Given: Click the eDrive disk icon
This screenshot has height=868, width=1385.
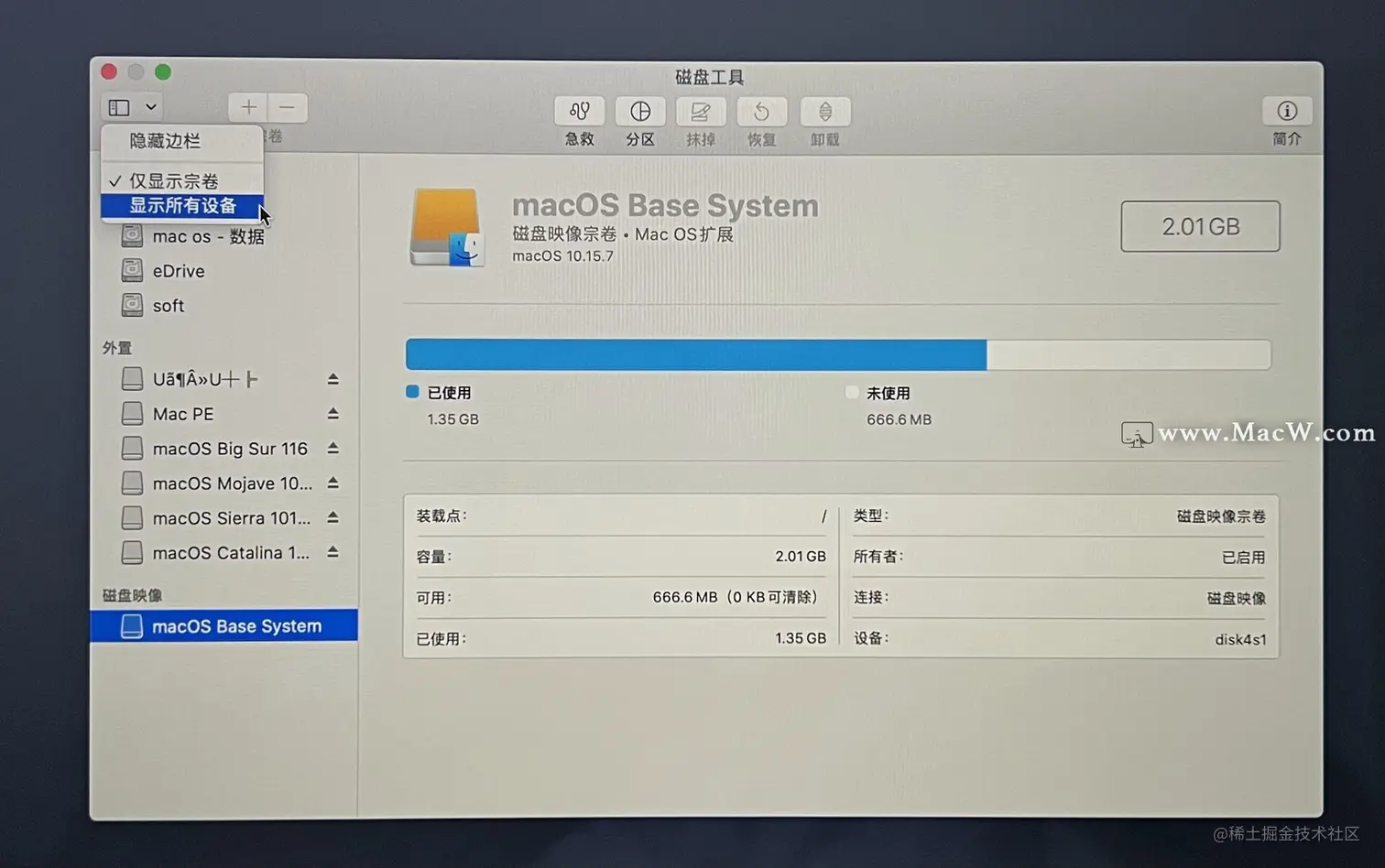Looking at the screenshot, I should [132, 270].
